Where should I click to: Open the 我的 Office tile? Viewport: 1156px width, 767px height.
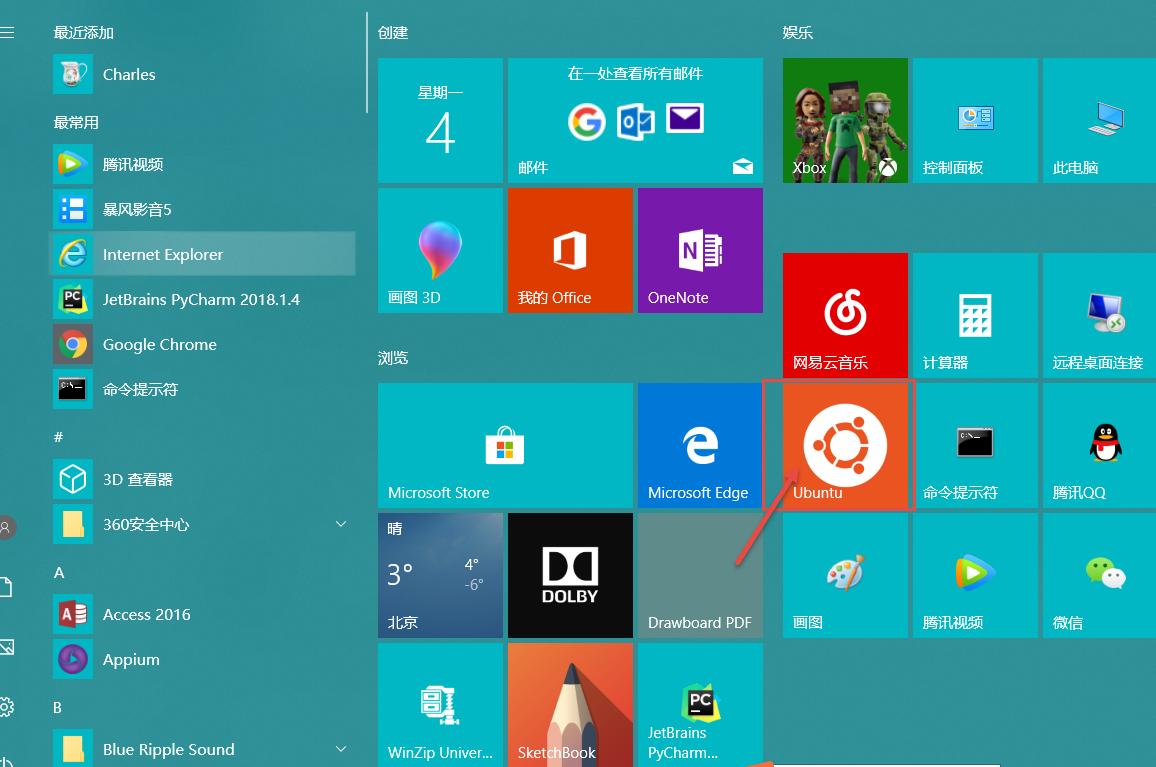(x=570, y=250)
